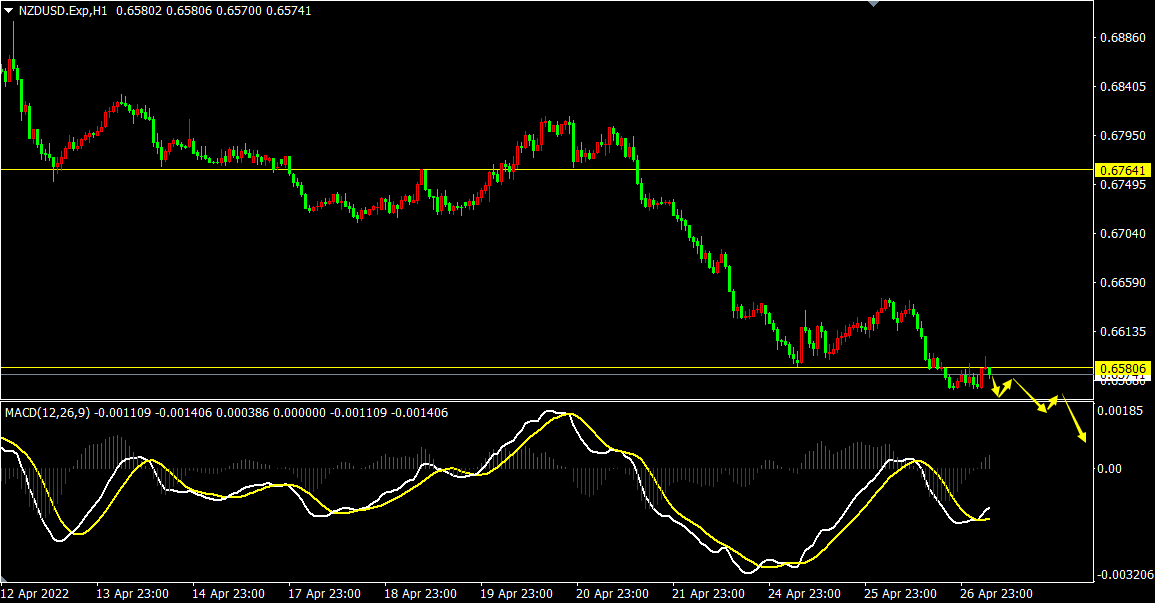1155x603 pixels.
Task: Click the NZDUSD.Exp,H1 symbol title
Action: (63, 10)
